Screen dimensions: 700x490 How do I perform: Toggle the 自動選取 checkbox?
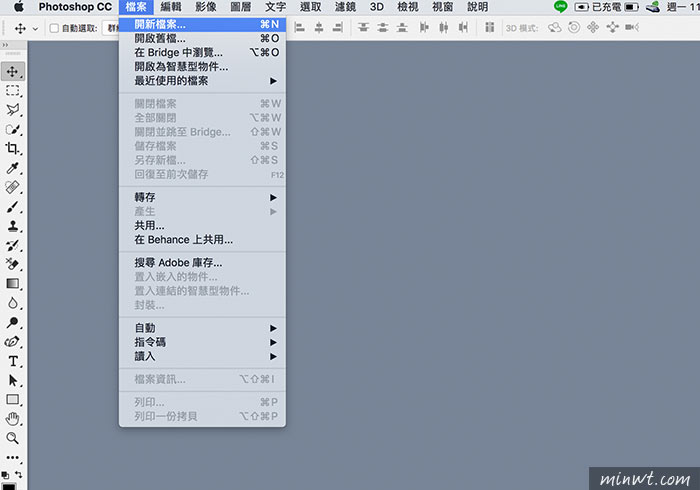click(x=54, y=28)
